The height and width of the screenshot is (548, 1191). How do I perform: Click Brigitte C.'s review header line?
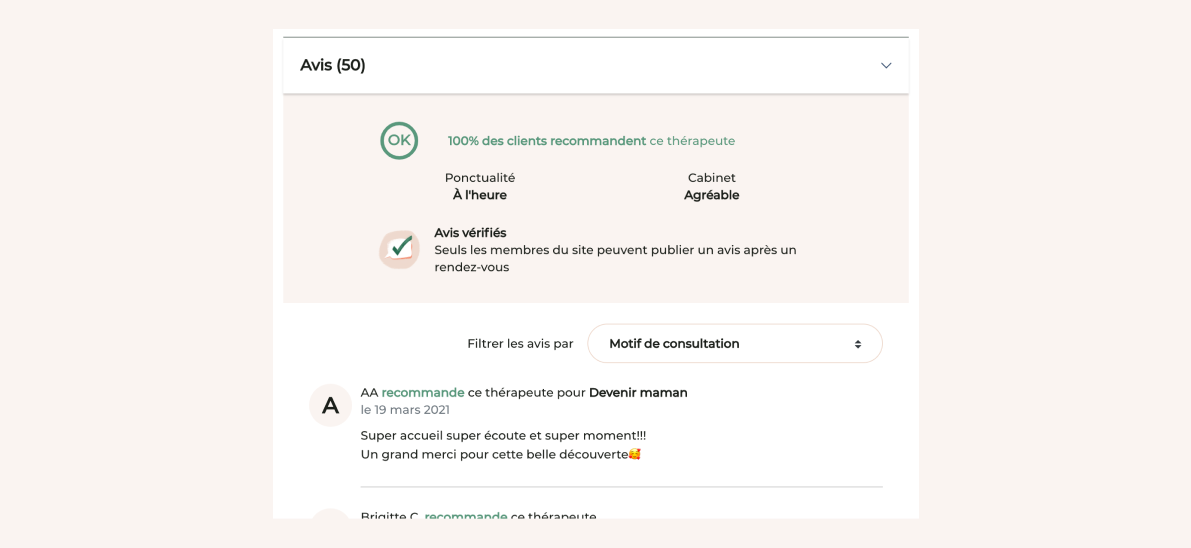pyautogui.click(x=478, y=516)
